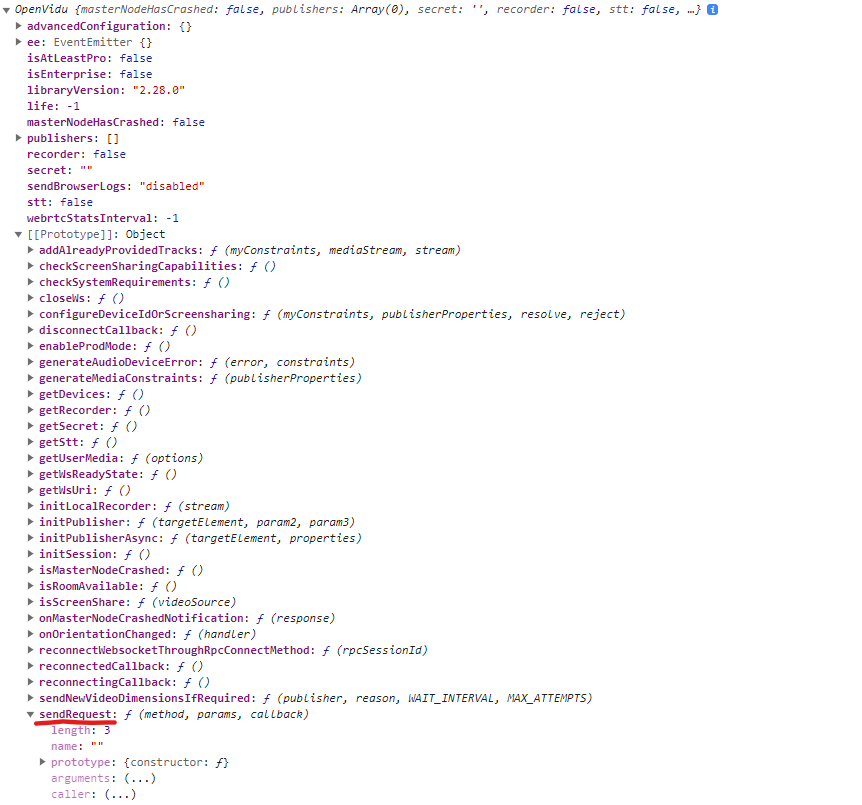Viewport: 862px width, 805px height.
Task: Select the sendBrowserLogs "disabled" value
Action: [x=172, y=186]
